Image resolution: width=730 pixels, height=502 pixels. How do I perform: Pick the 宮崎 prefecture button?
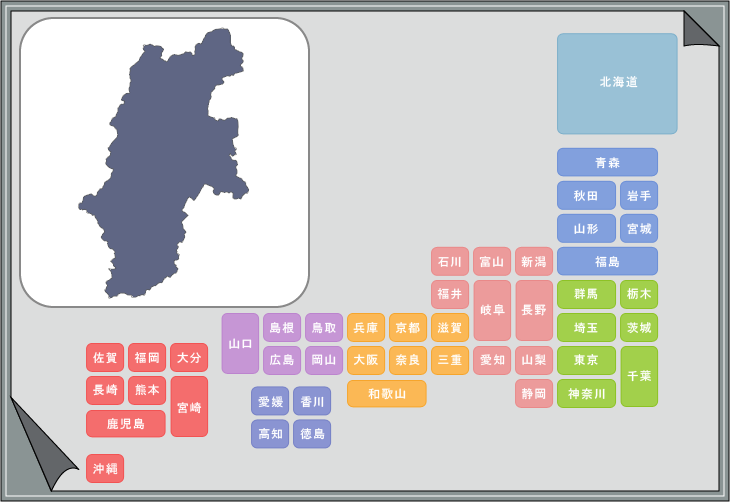click(189, 407)
